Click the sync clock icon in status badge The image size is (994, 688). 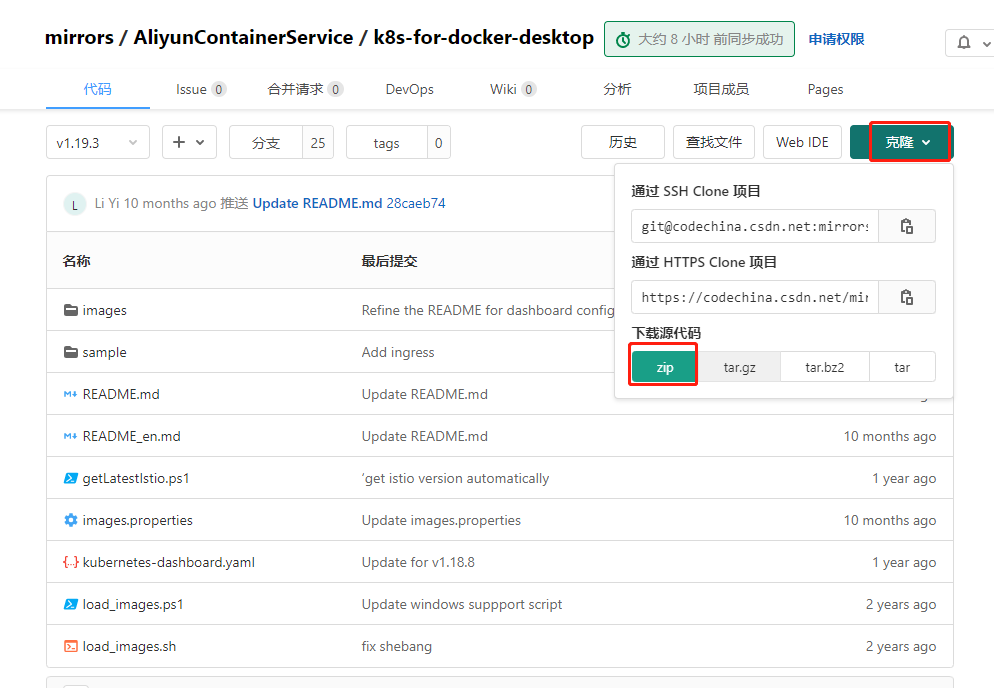[x=623, y=40]
